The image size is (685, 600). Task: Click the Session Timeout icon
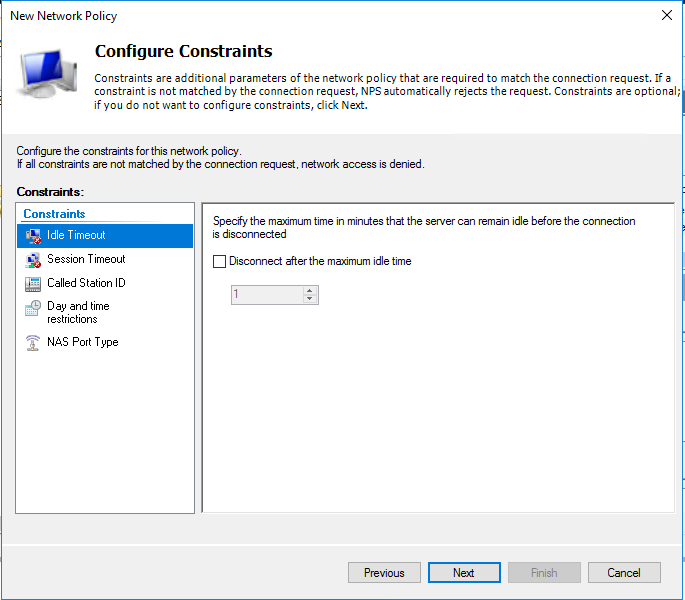[x=33, y=260]
